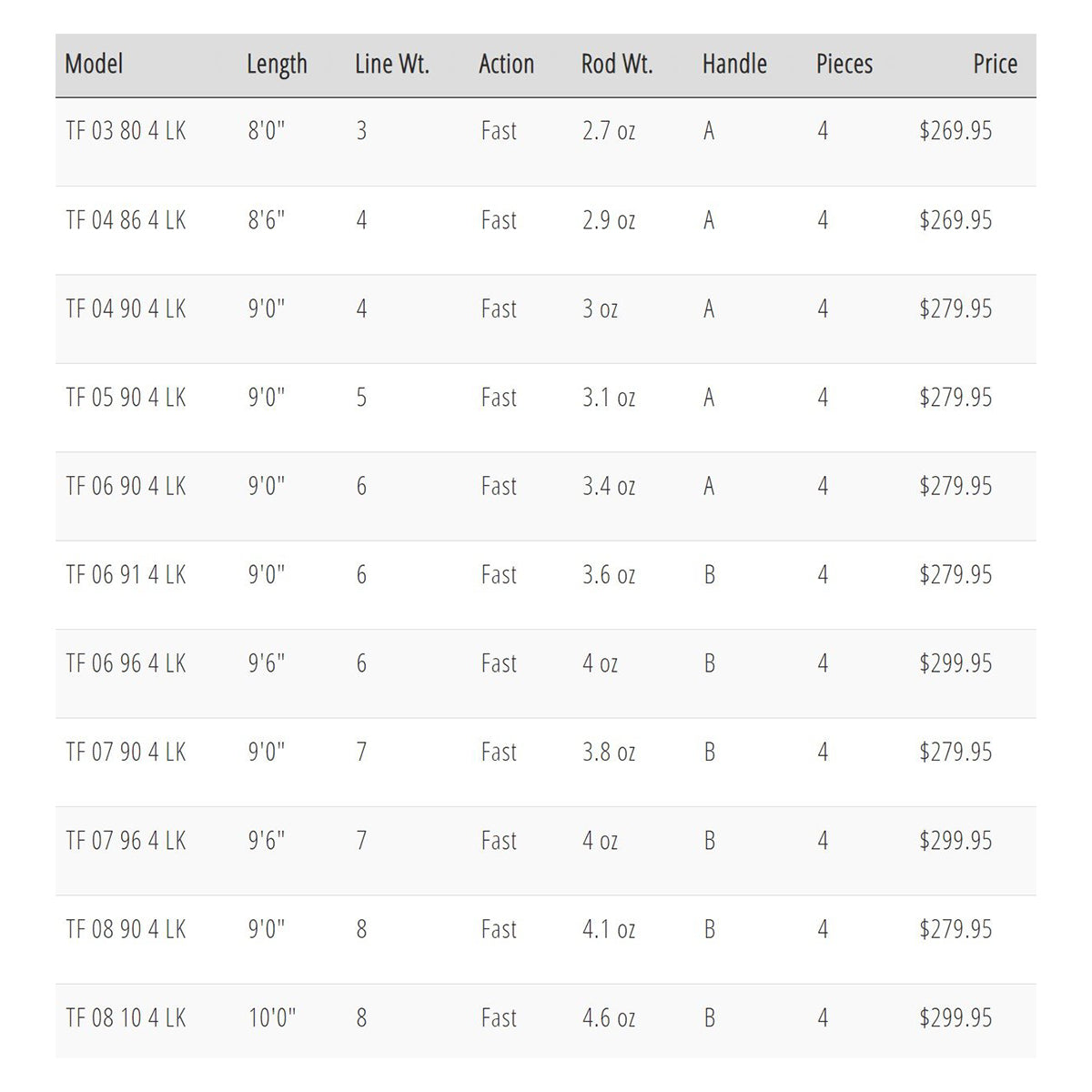This screenshot has height=1092, width=1092.
Task: Click the Model column header
Action: [x=94, y=64]
